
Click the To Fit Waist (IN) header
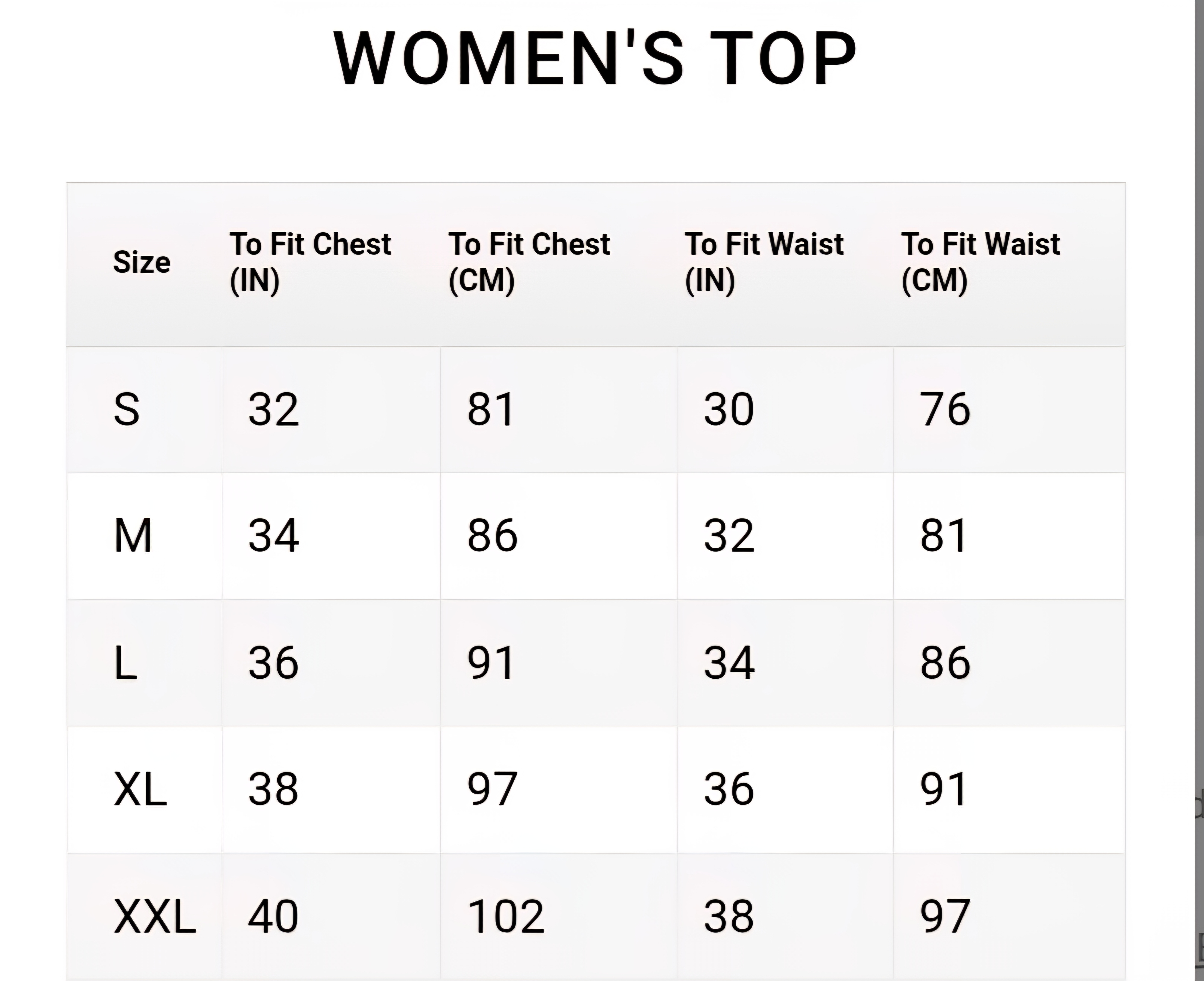pyautogui.click(x=764, y=262)
